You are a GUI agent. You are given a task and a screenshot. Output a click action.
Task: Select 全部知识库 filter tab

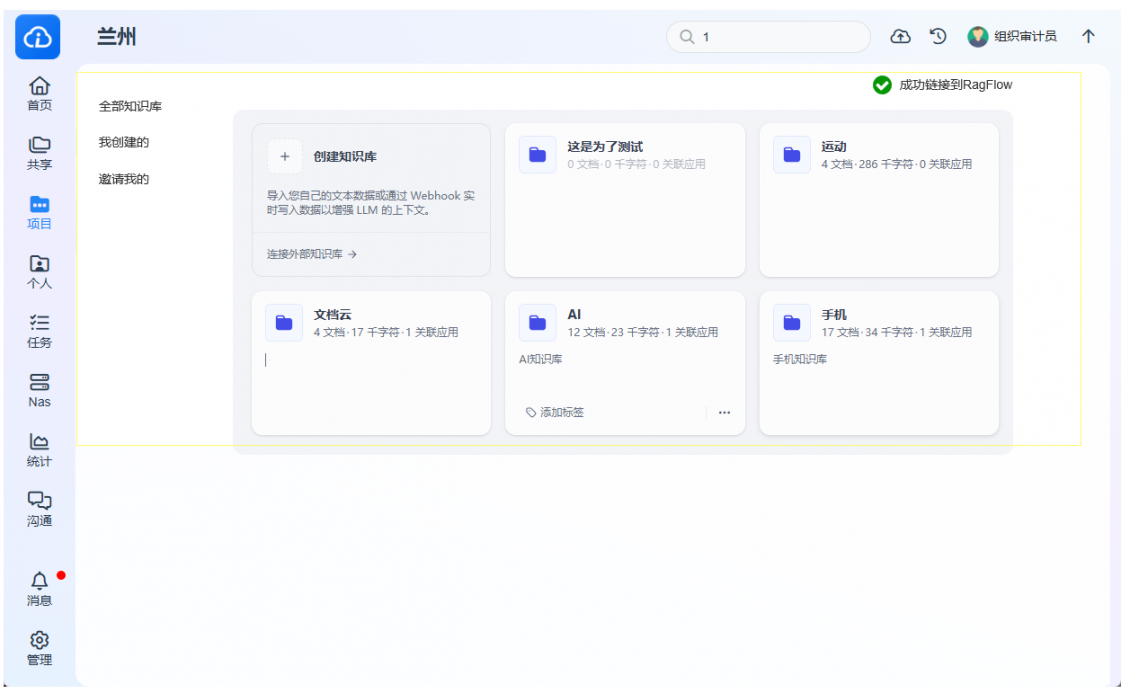(x=130, y=106)
